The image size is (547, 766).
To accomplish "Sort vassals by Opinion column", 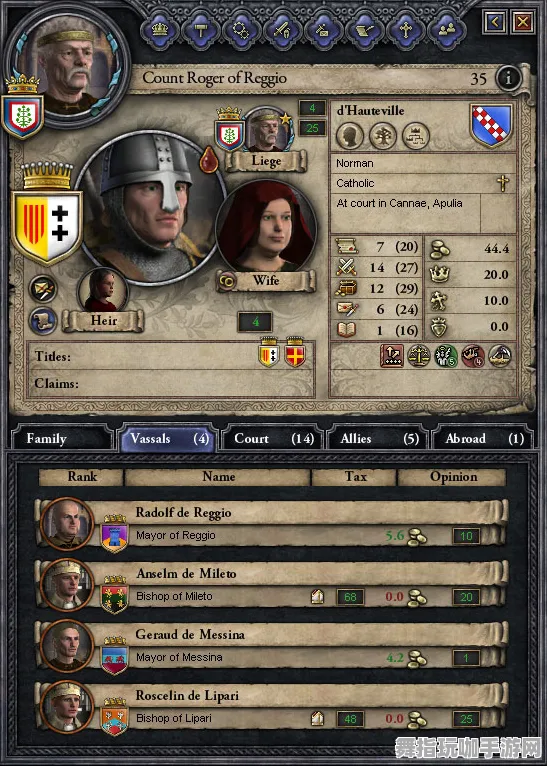I will pyautogui.click(x=452, y=477).
